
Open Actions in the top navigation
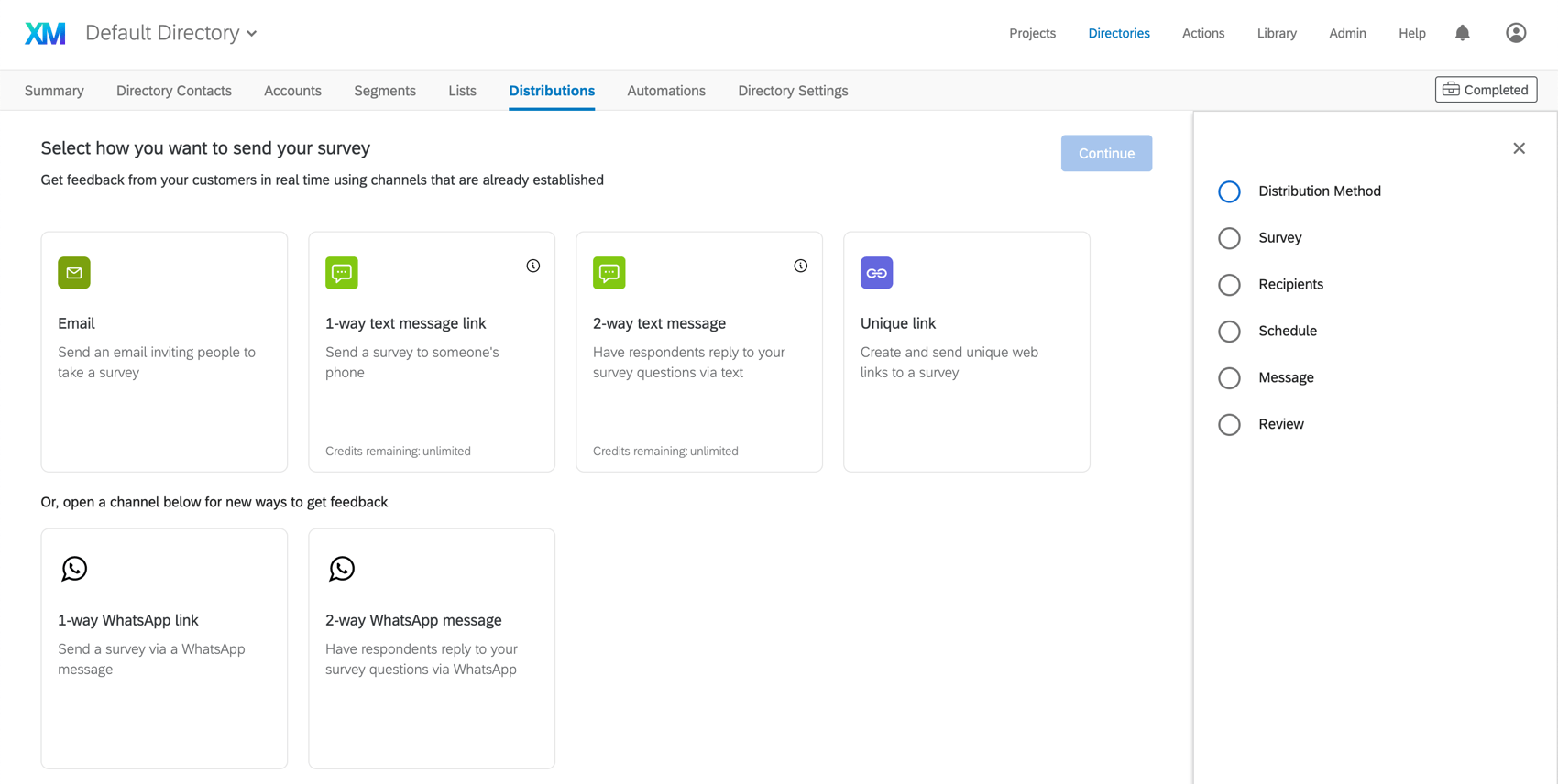click(1203, 33)
